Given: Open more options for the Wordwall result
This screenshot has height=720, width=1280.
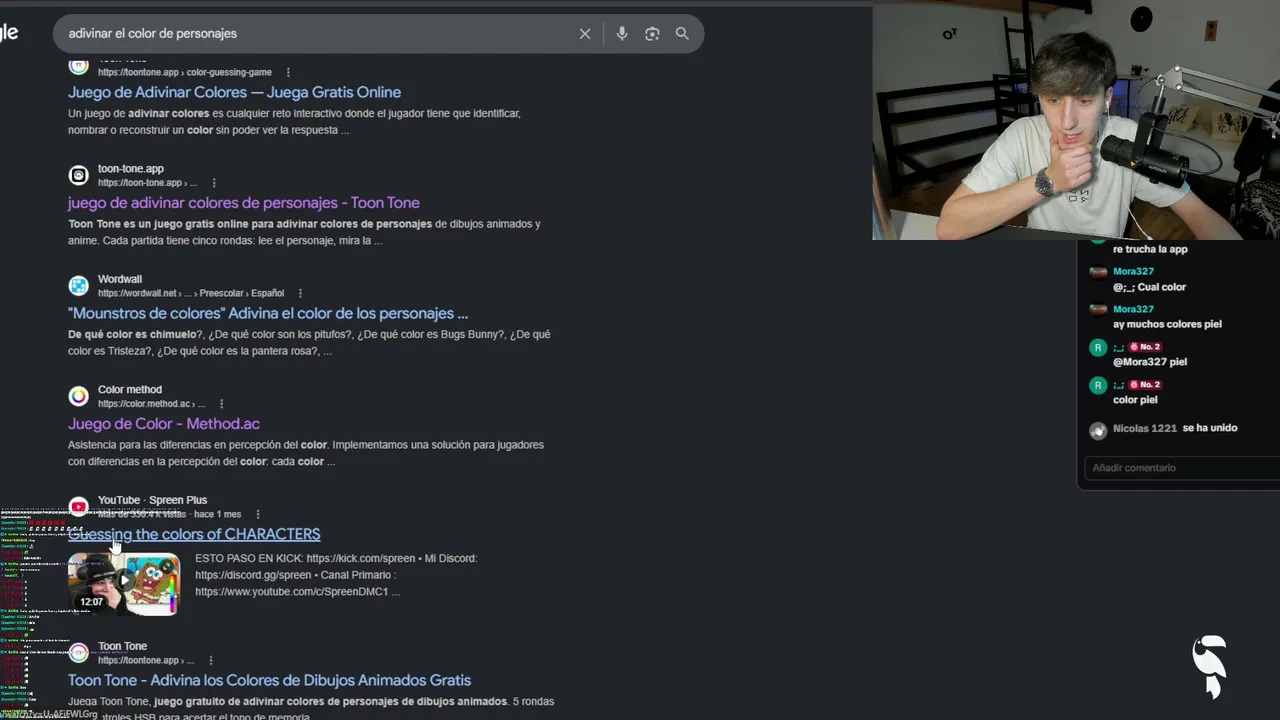Looking at the screenshot, I should (x=300, y=293).
